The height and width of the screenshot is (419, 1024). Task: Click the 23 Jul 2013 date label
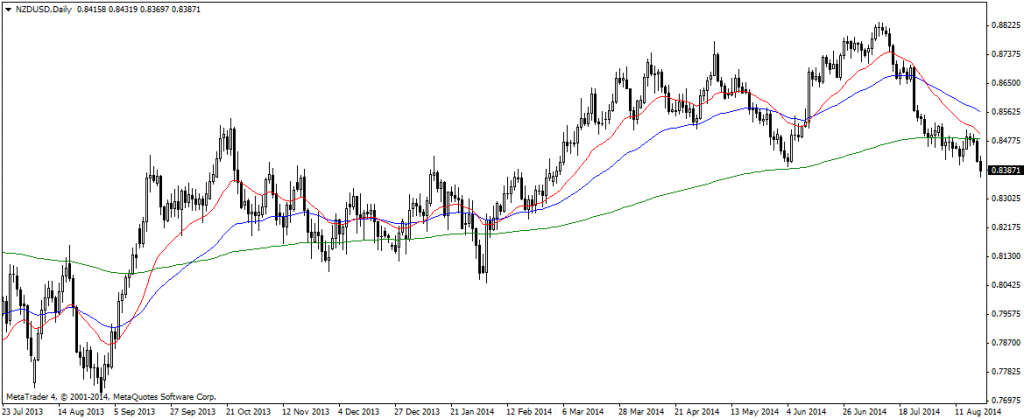(24, 411)
